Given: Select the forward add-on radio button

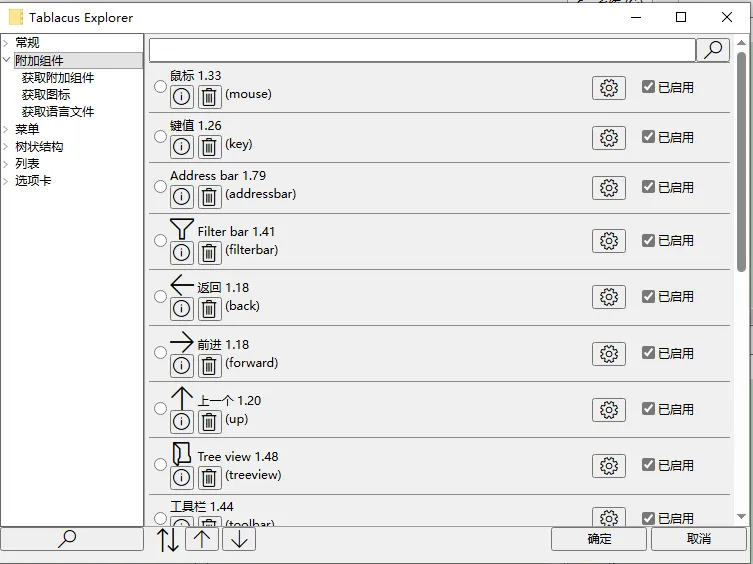Looking at the screenshot, I should tap(160, 353).
